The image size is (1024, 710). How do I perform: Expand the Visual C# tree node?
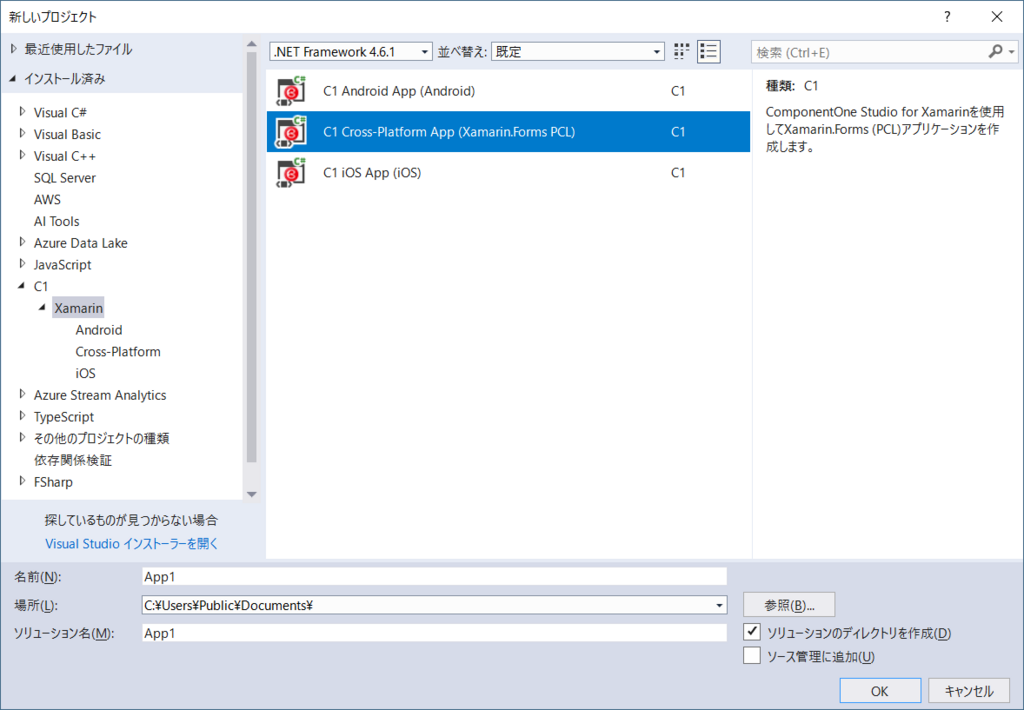(23, 112)
